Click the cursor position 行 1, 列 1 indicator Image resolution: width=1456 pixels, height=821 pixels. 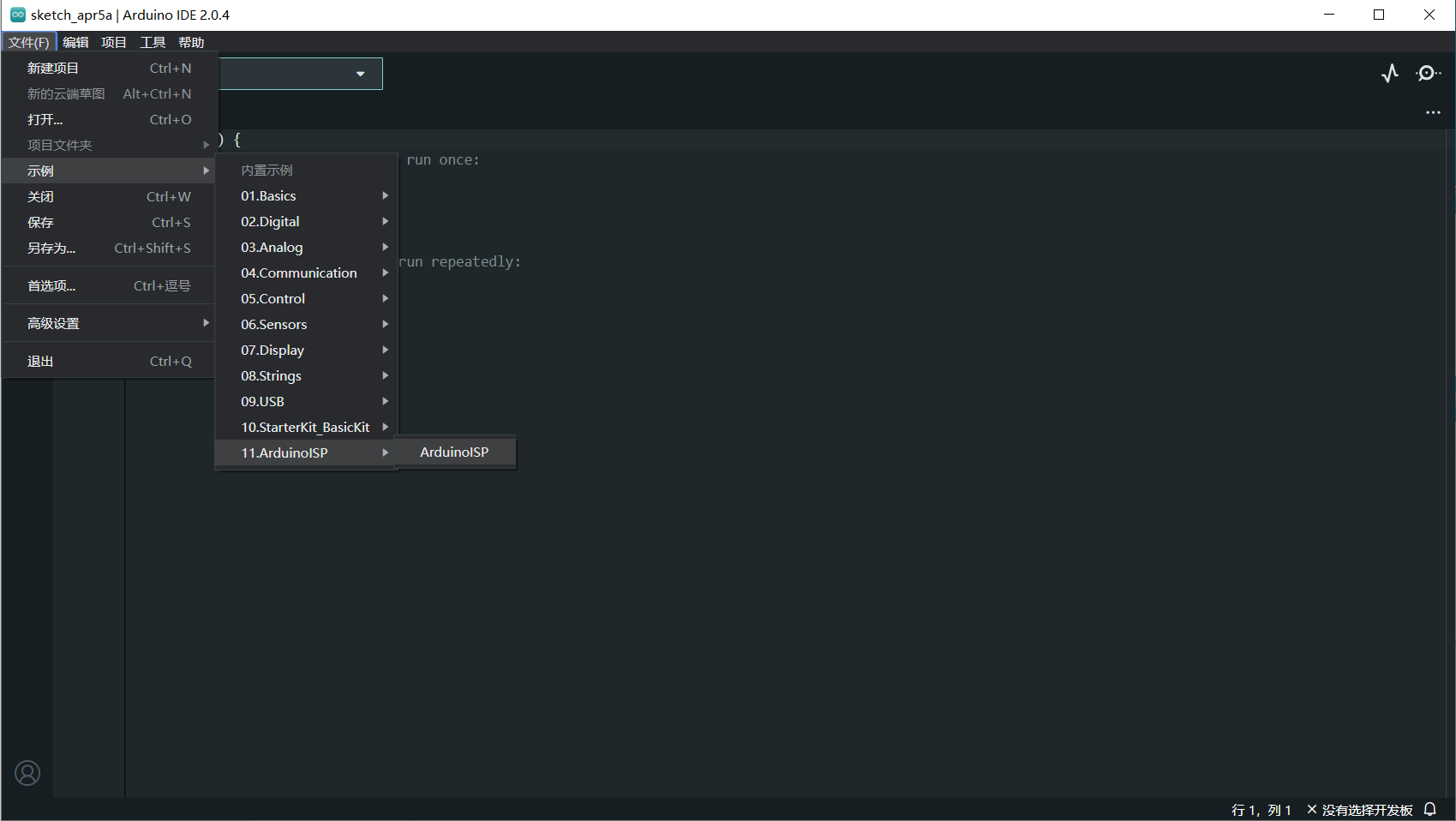[x=1261, y=810]
